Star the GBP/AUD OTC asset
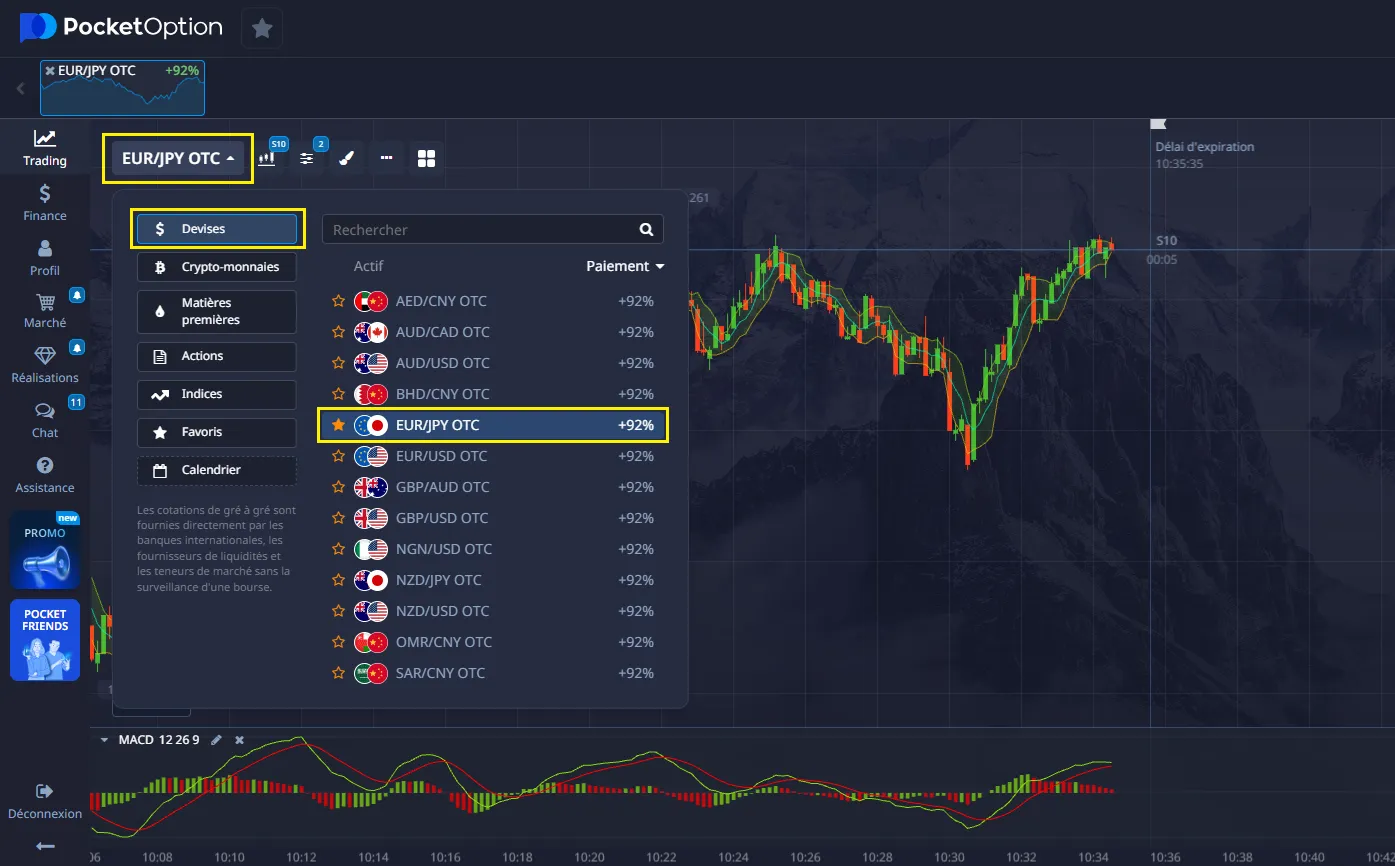This screenshot has width=1395, height=866. [x=338, y=487]
